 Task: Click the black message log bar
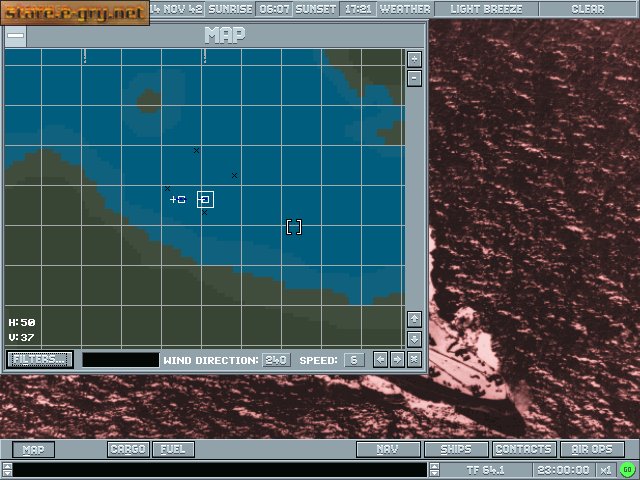click(x=220, y=470)
